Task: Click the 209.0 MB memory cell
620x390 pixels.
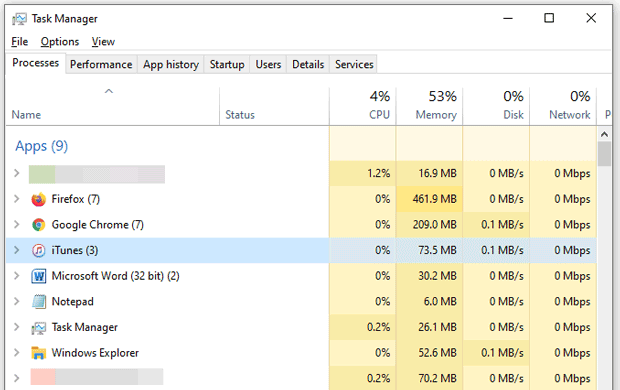Action: click(x=429, y=224)
